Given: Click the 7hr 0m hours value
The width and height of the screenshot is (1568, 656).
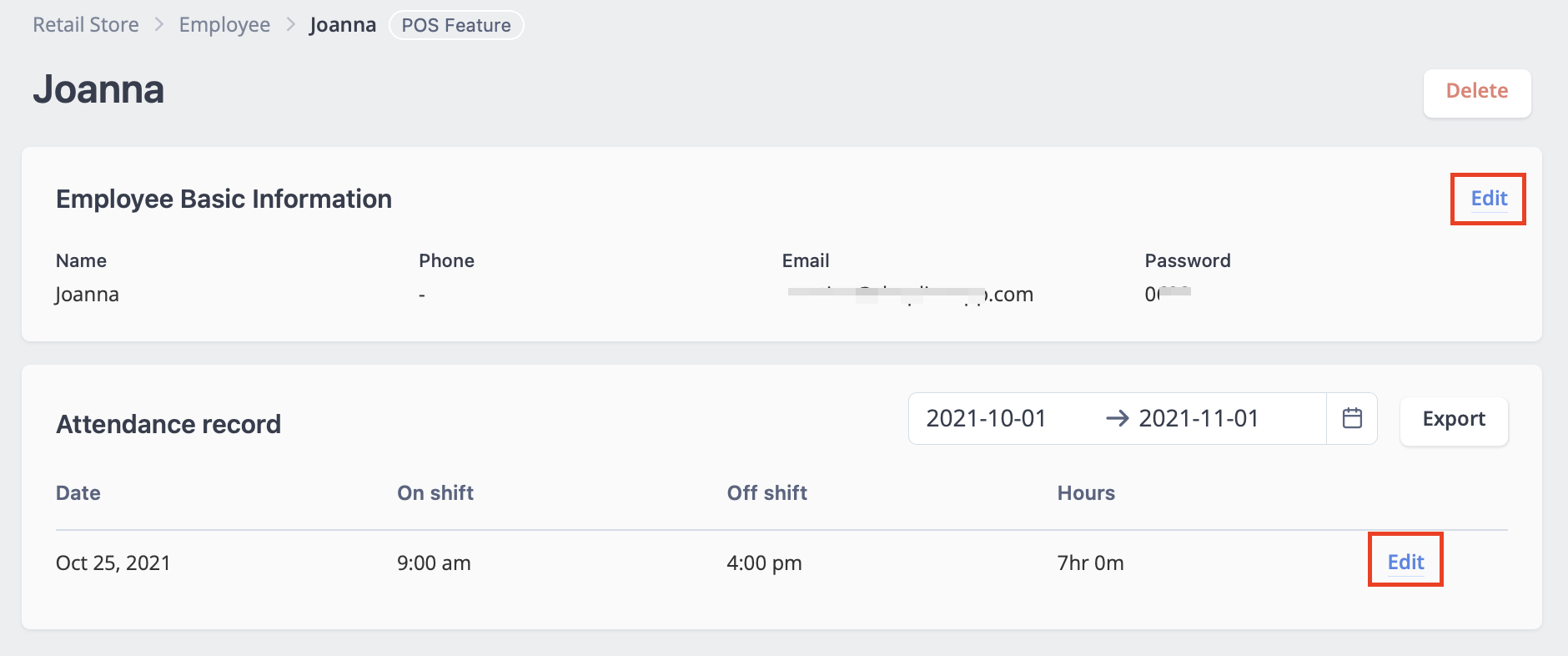Looking at the screenshot, I should pyautogui.click(x=1090, y=563).
